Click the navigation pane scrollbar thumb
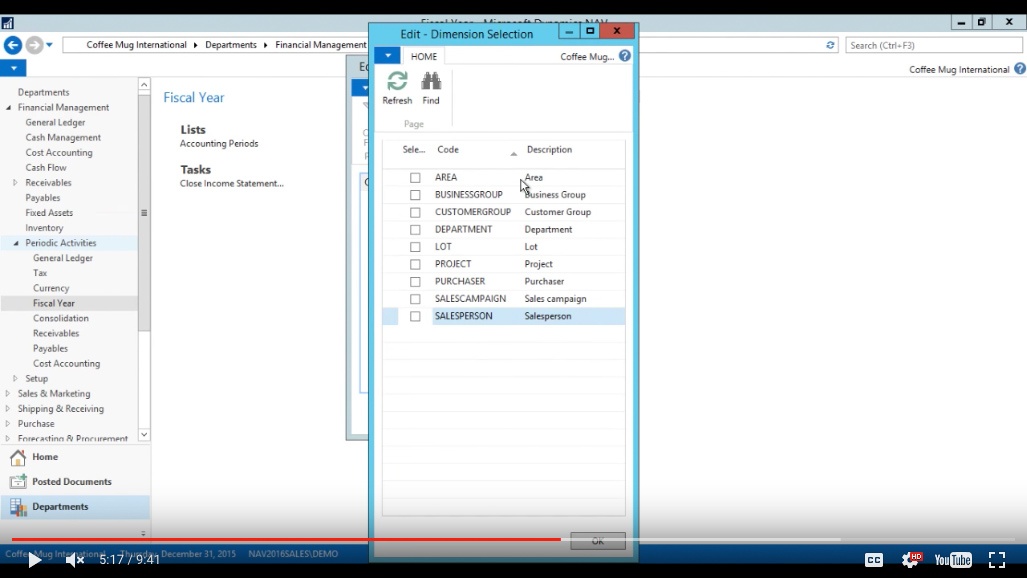This screenshot has height=578, width=1027. click(x=143, y=213)
